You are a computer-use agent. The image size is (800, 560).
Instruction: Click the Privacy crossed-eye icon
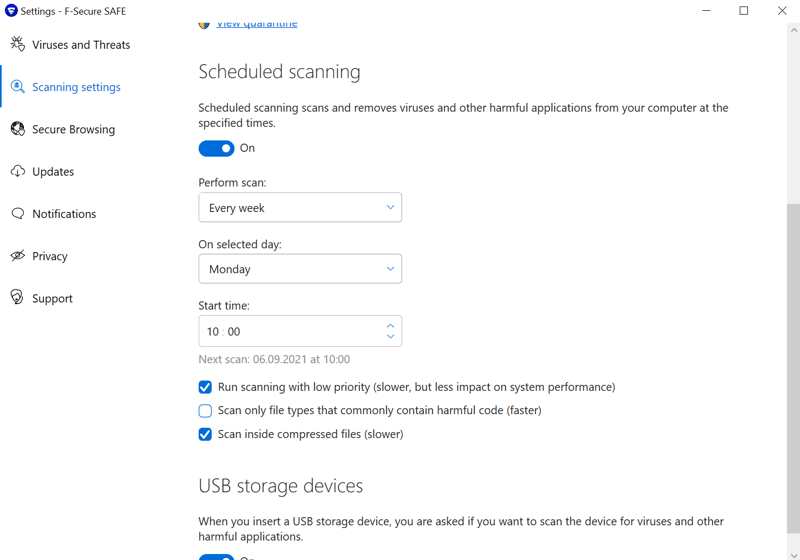click(17, 256)
